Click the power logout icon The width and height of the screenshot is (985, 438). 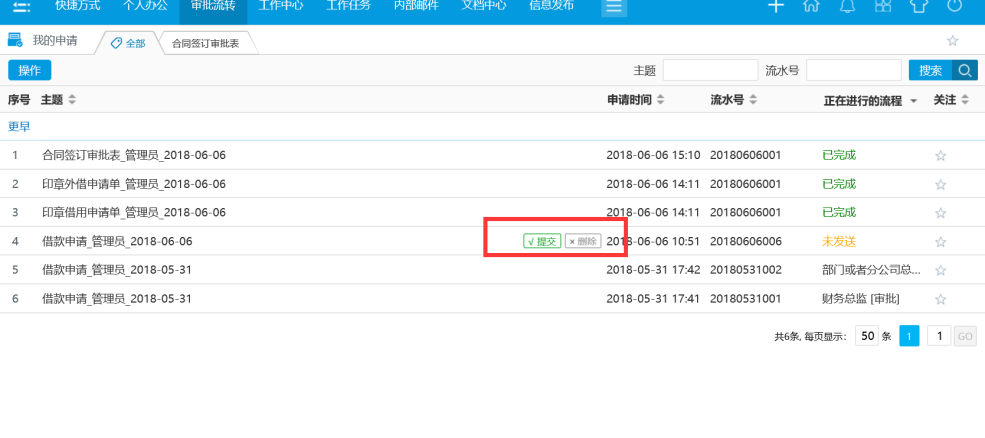click(954, 6)
